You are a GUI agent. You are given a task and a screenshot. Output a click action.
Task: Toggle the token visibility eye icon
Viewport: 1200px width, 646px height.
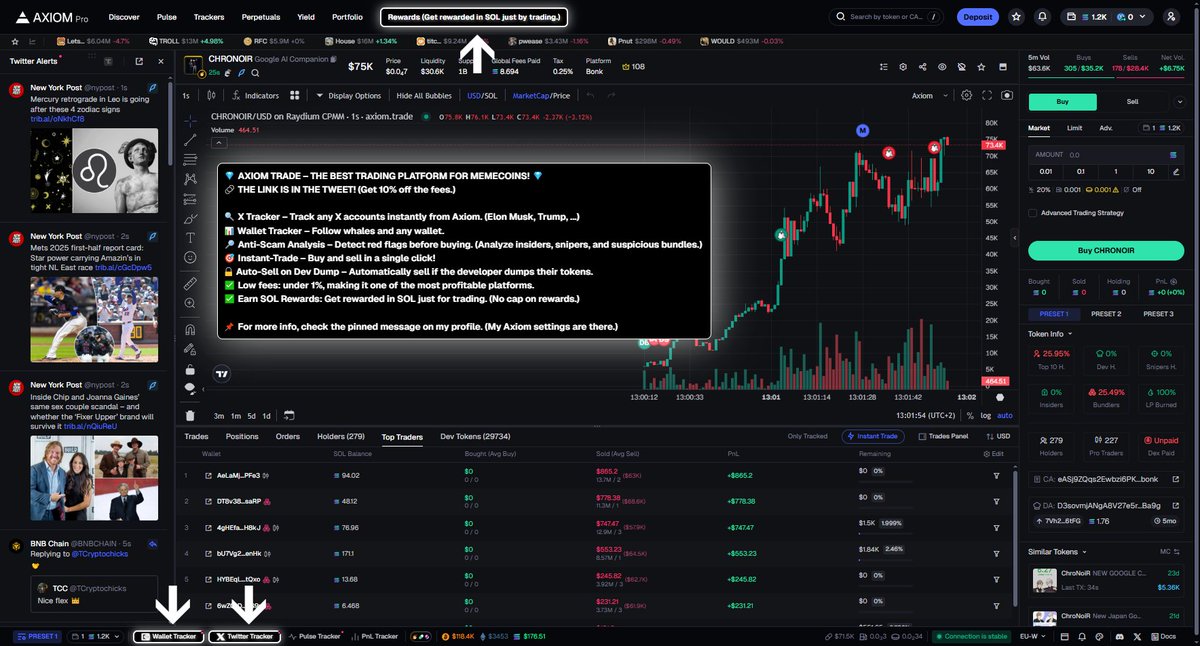coord(941,67)
